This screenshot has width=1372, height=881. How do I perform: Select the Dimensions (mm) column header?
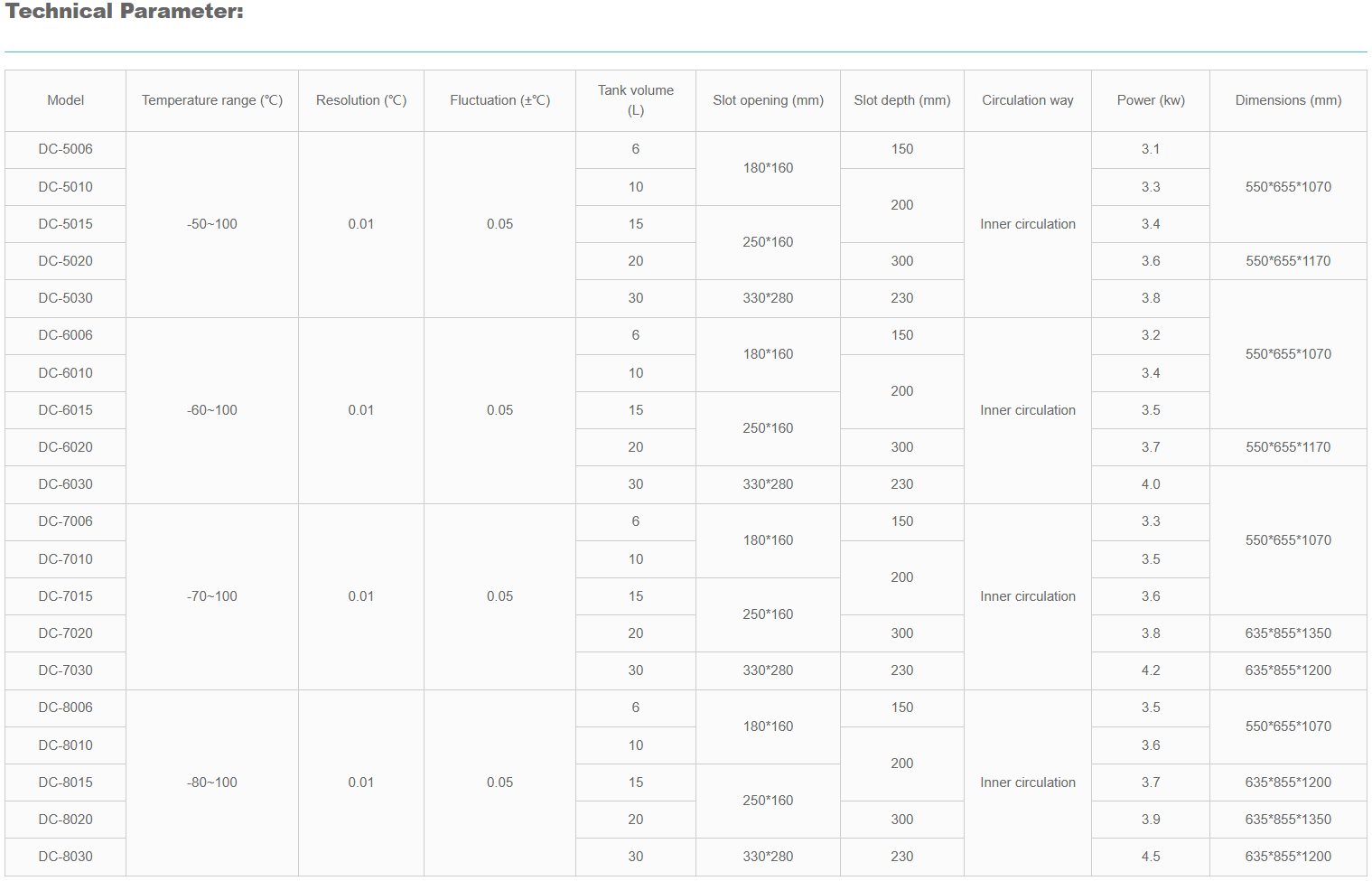click(1288, 100)
